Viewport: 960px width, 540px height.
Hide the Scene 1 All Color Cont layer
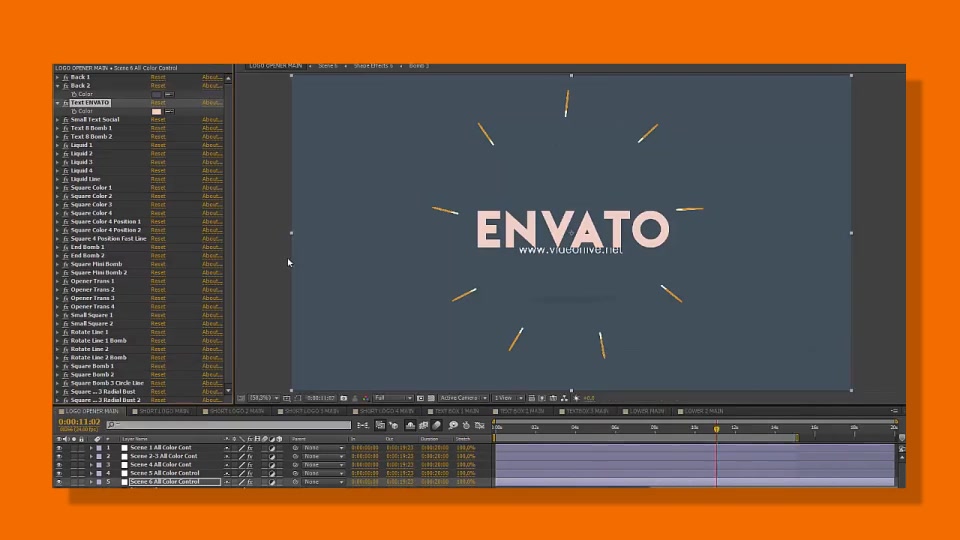(x=59, y=448)
